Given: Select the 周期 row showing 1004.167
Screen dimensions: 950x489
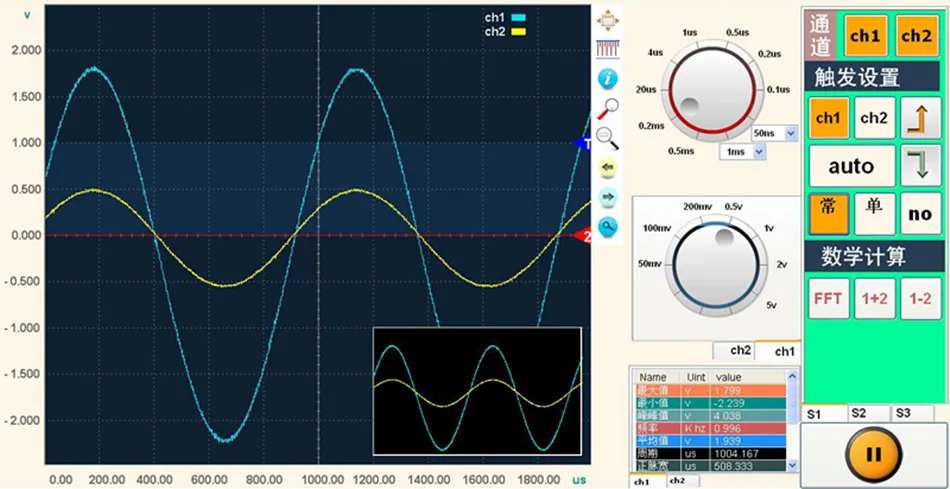Looking at the screenshot, I should [x=710, y=453].
